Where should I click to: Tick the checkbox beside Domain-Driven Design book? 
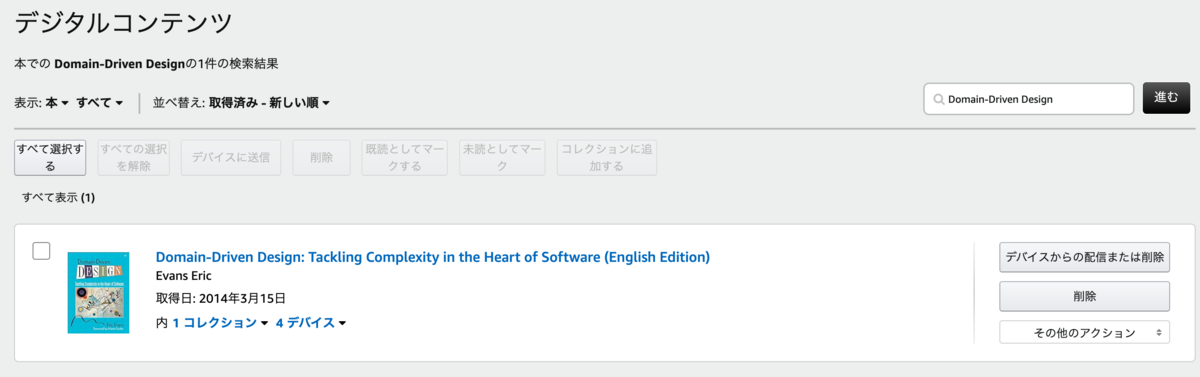[41, 251]
